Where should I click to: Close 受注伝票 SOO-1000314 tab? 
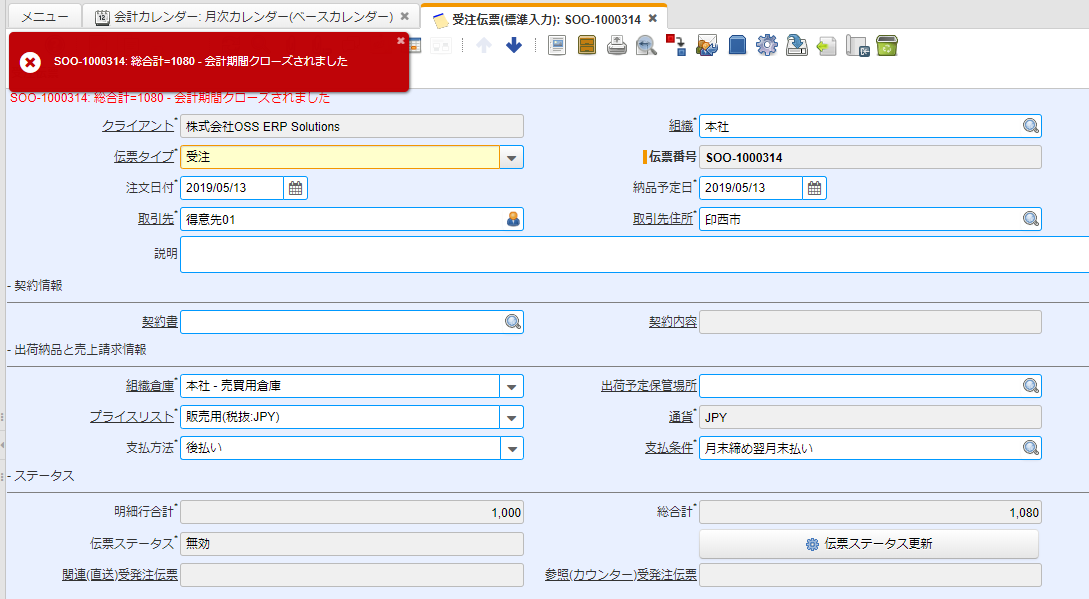(x=653, y=19)
